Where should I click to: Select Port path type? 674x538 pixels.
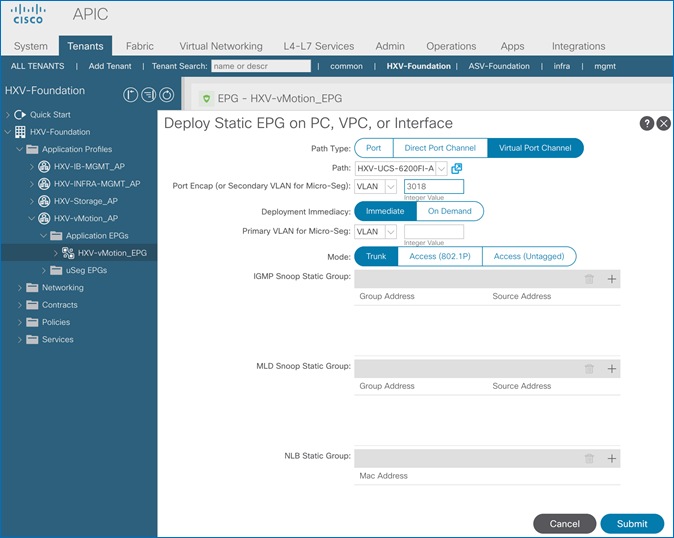click(374, 148)
